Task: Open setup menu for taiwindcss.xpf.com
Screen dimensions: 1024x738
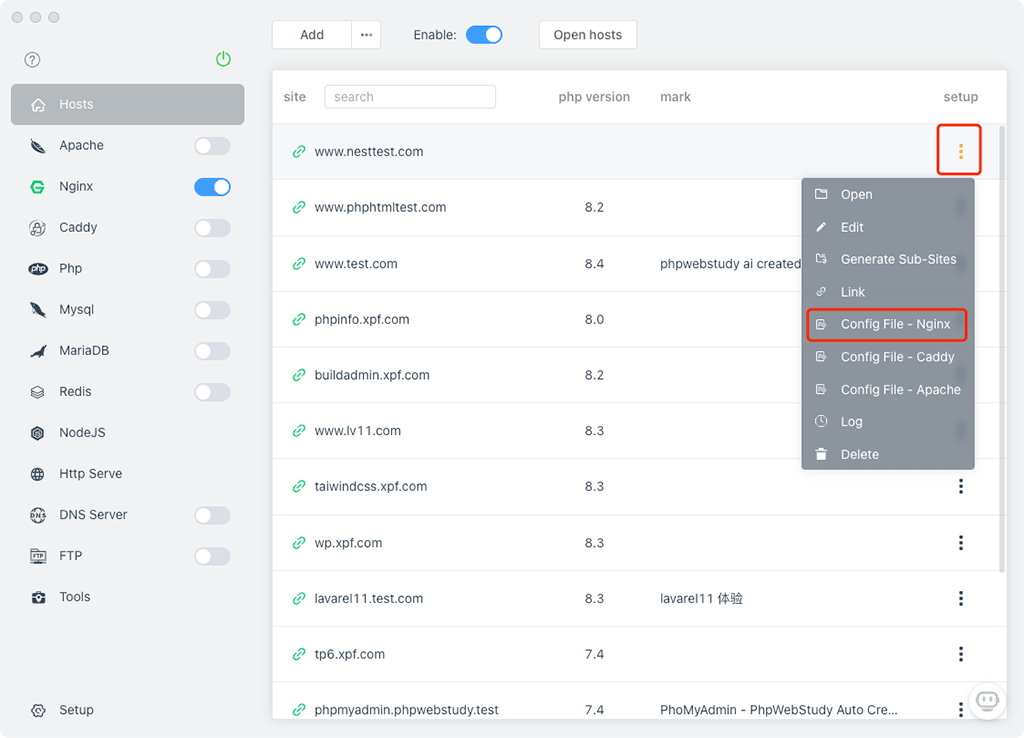Action: tap(960, 487)
